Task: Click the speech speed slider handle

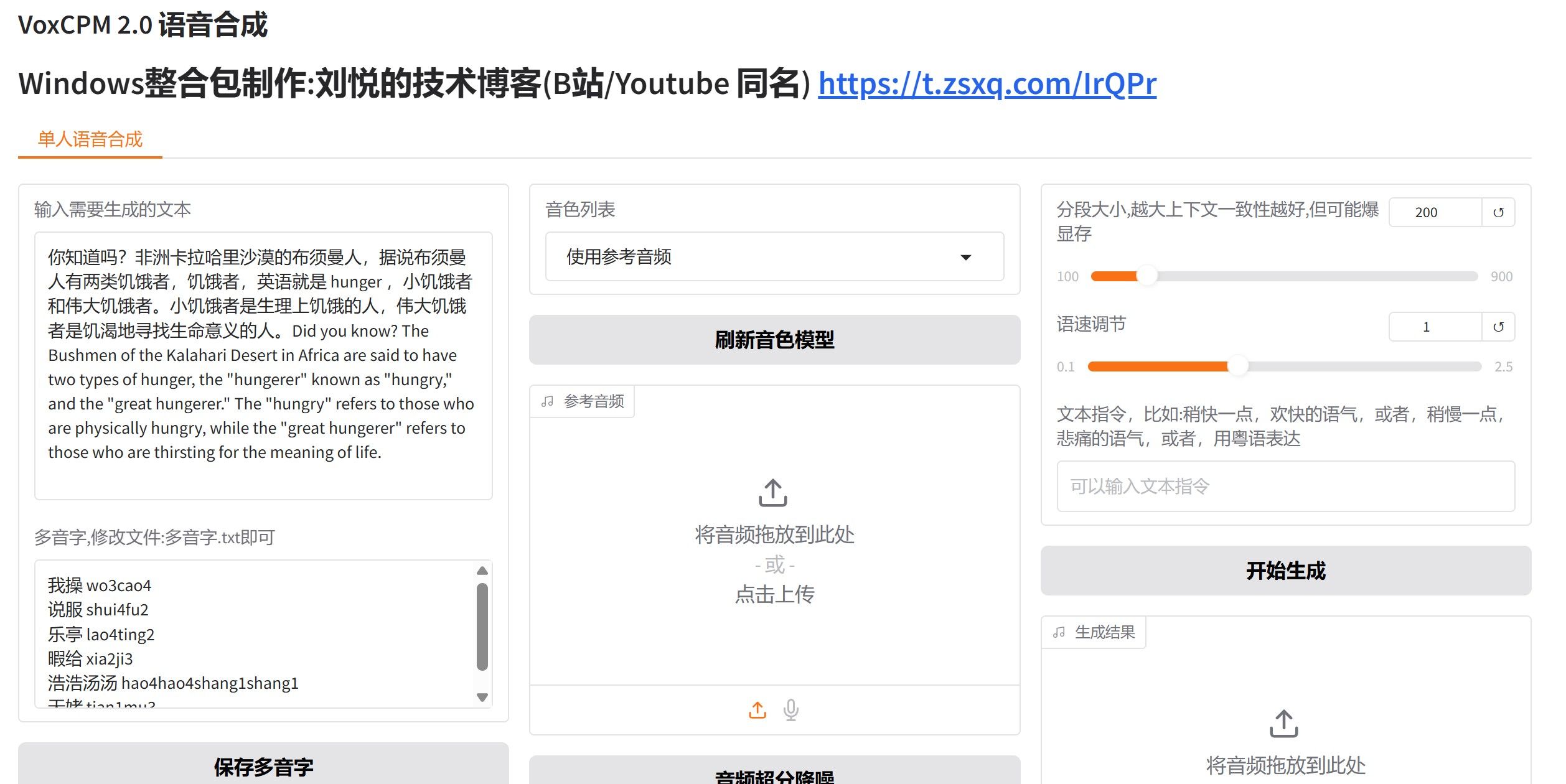Action: [1237, 366]
